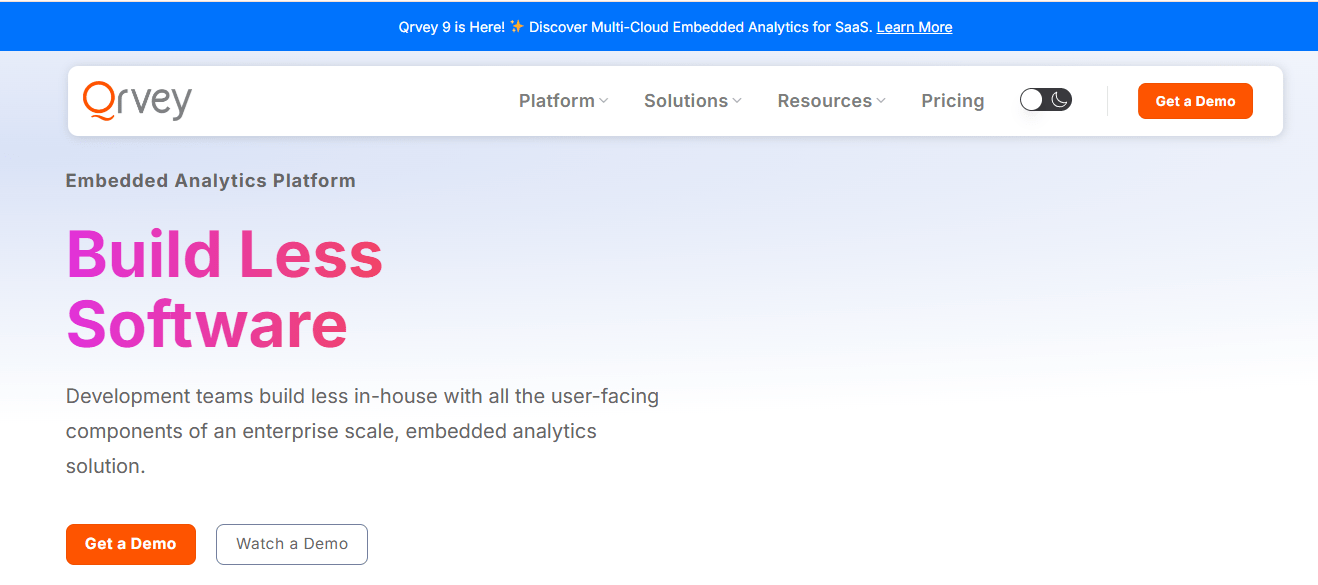Click the Development teams description paragraph
1318x585 pixels.
pyautogui.click(x=362, y=431)
